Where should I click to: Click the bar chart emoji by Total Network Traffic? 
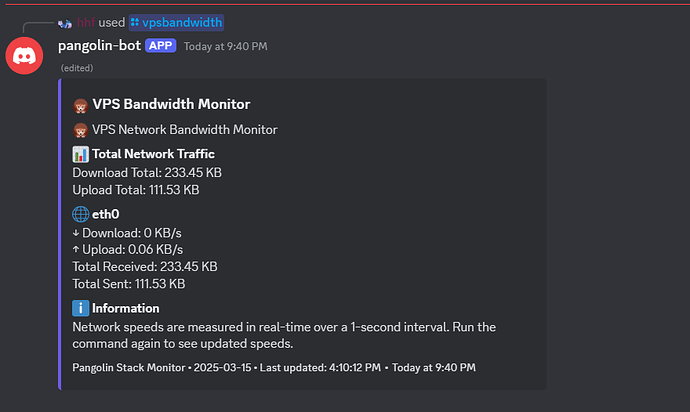pos(81,154)
